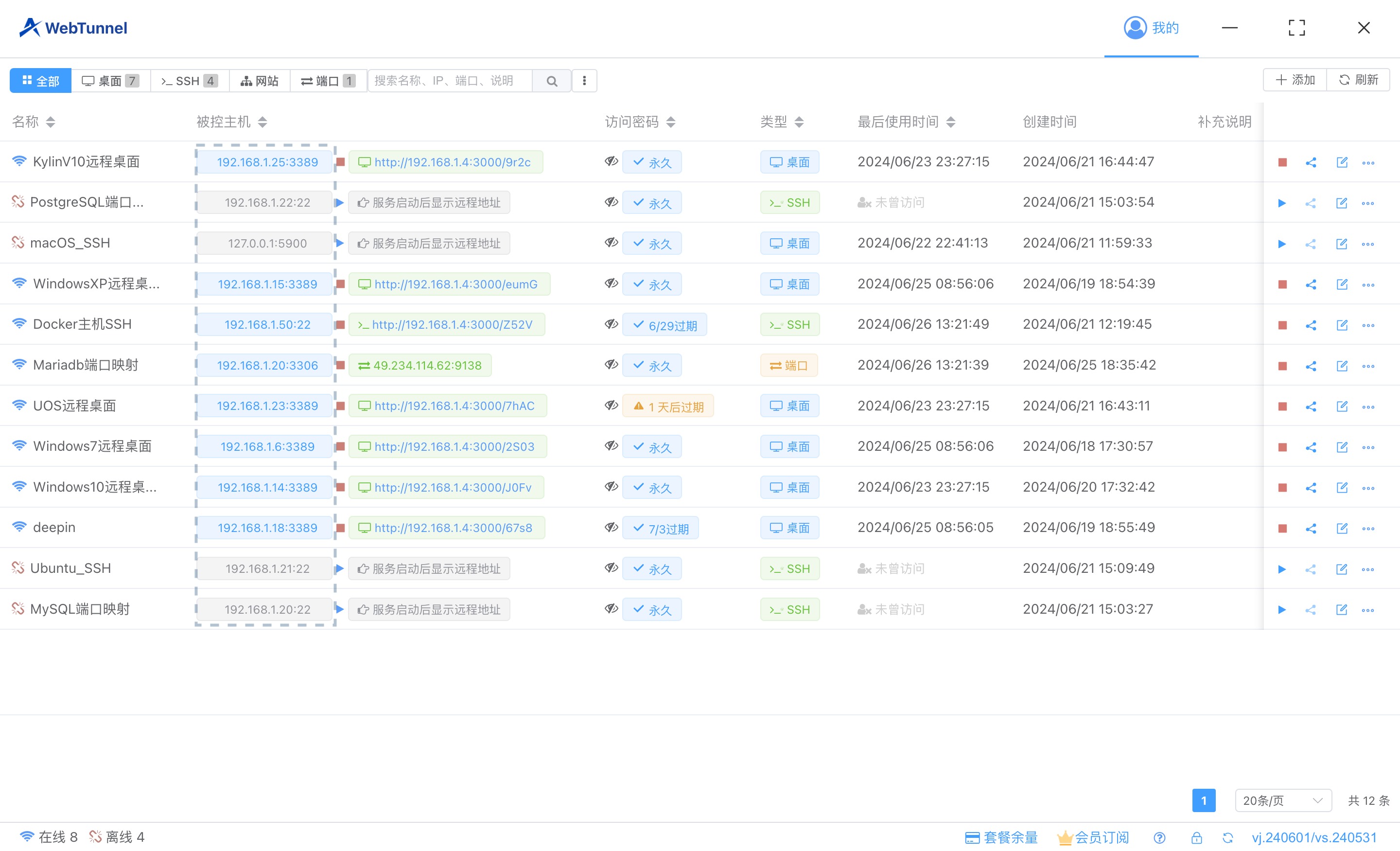Click the sync icon in status bar

1228,837
